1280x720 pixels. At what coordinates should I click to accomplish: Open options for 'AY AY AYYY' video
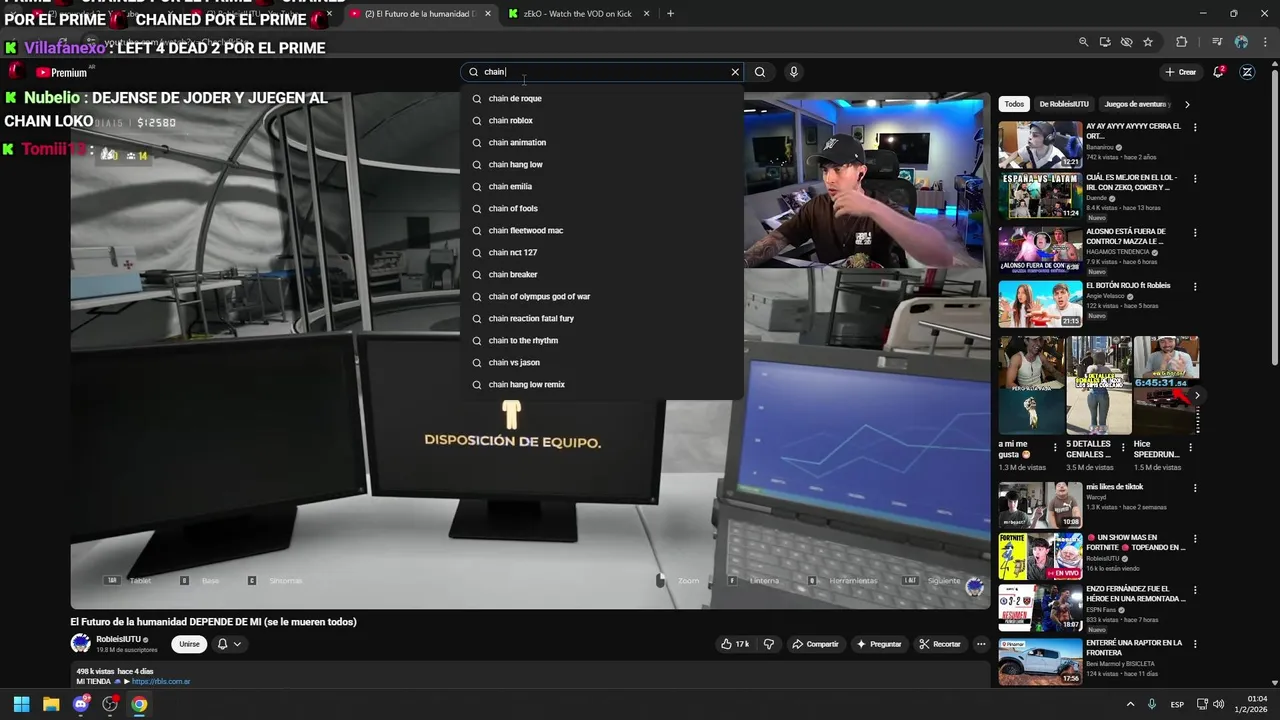click(1195, 127)
